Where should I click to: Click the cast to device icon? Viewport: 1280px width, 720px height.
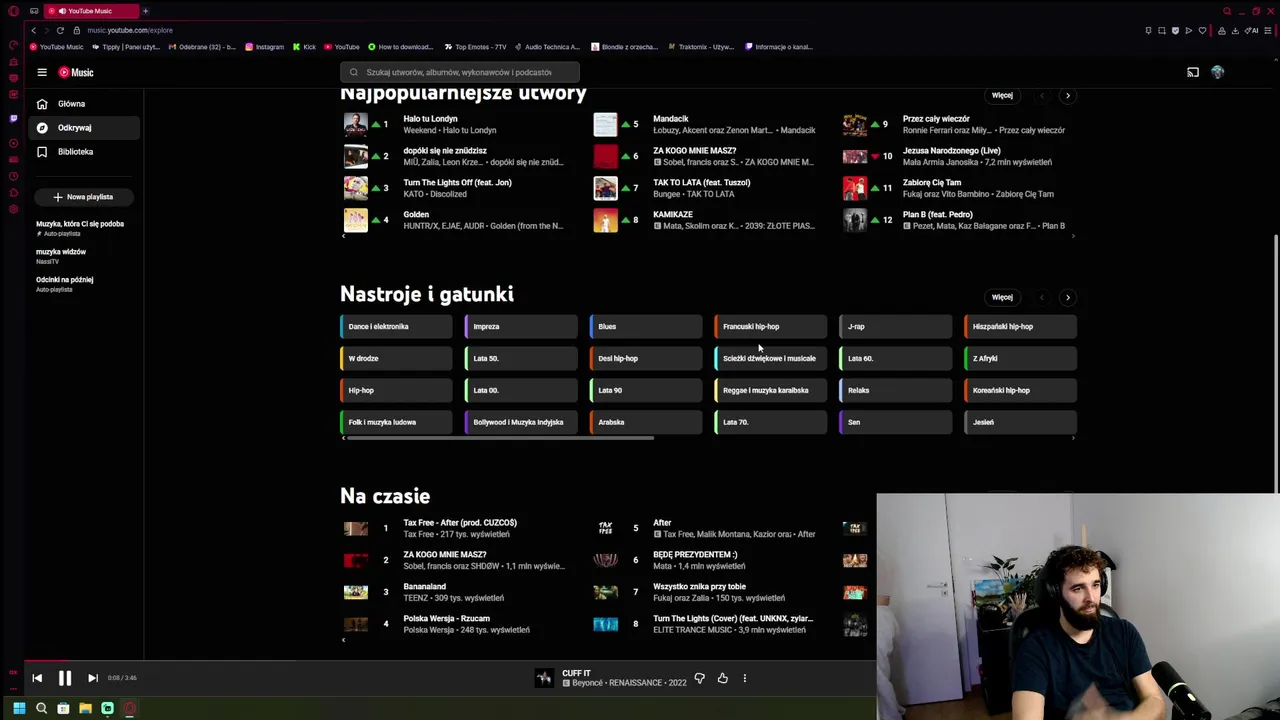pos(1192,72)
